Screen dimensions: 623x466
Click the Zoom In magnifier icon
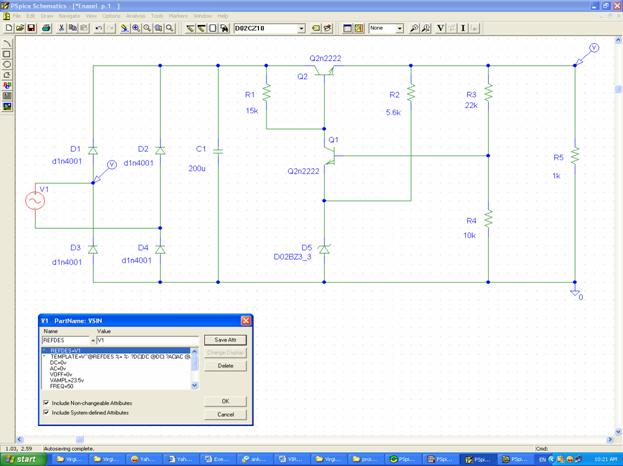135,28
